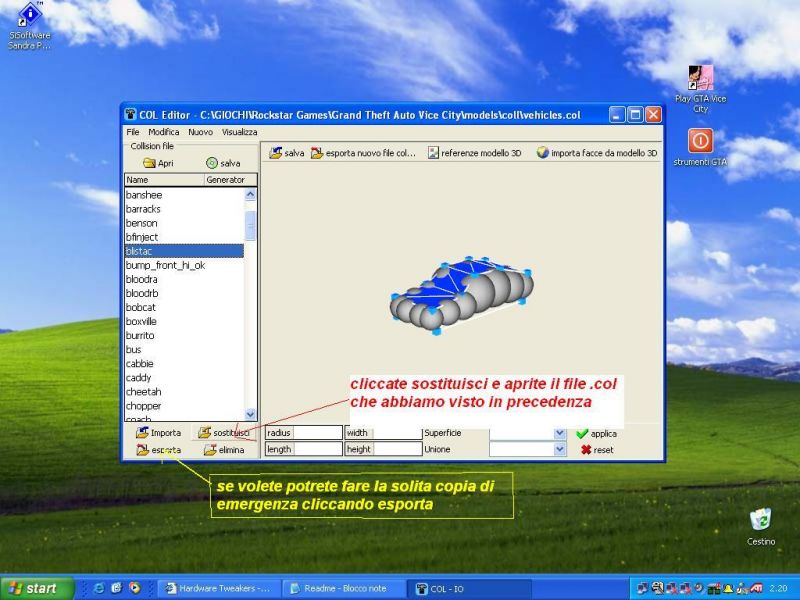This screenshot has width=800, height=600.
Task: Click the list scrollbar down arrow
Action: [x=251, y=414]
